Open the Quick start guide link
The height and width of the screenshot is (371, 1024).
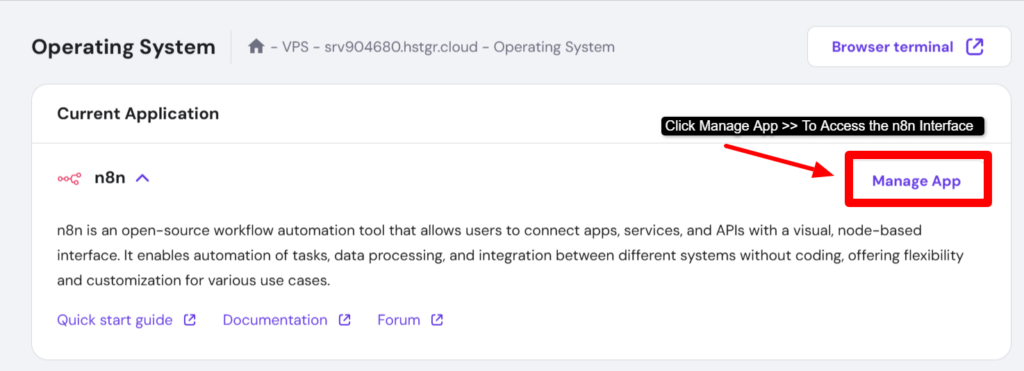click(x=115, y=320)
